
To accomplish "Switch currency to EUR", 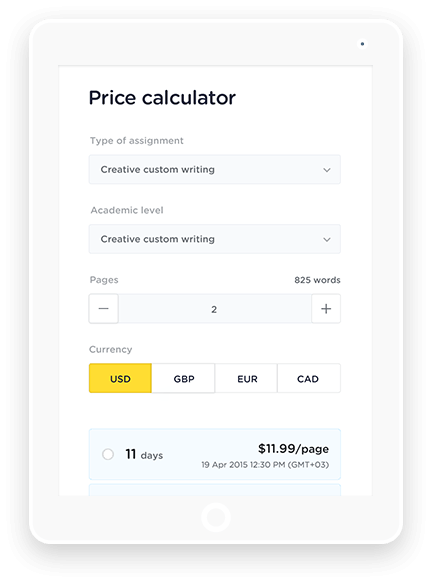I will pyautogui.click(x=246, y=378).
